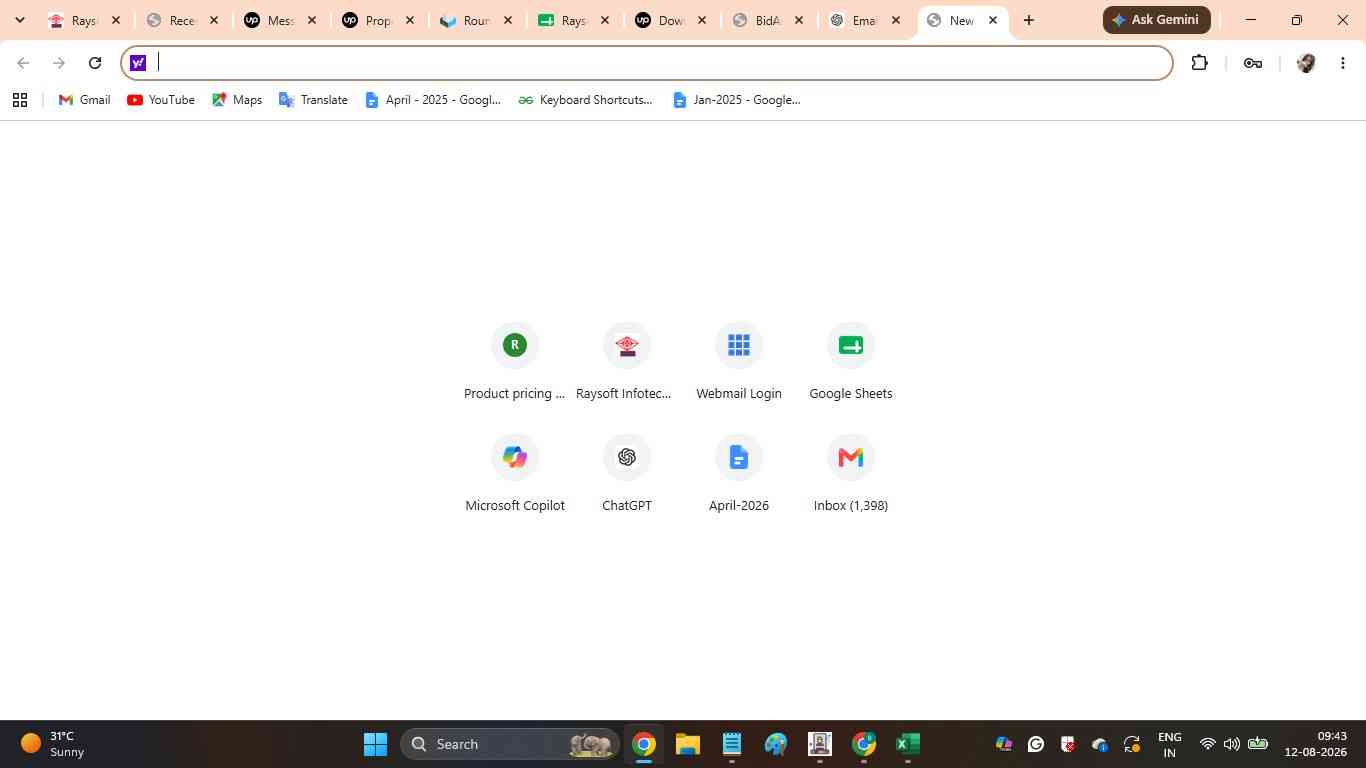Click the password manager key icon
The height and width of the screenshot is (768, 1366).
[1252, 63]
